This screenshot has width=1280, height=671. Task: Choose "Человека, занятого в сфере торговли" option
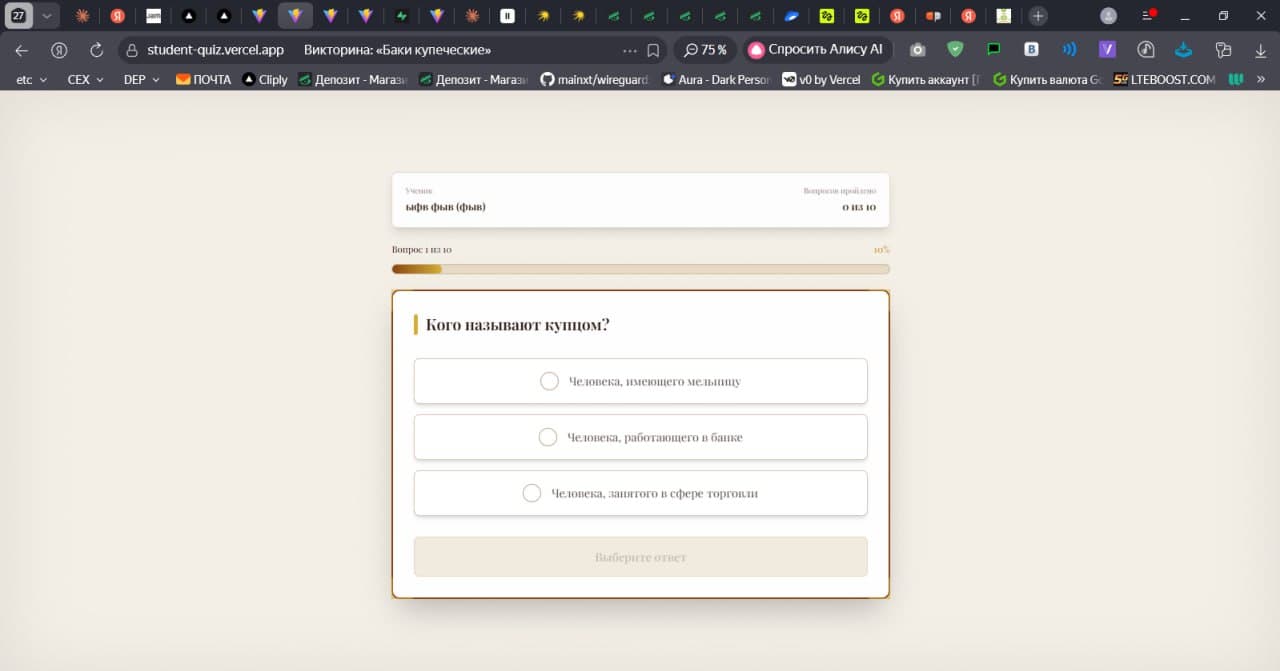(532, 493)
